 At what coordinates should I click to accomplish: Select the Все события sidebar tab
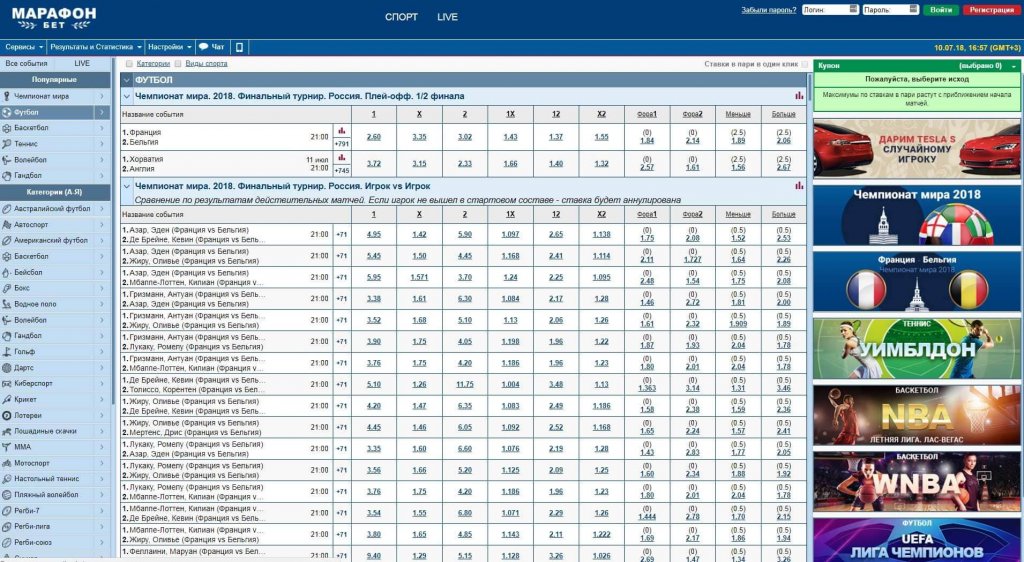(x=27, y=63)
